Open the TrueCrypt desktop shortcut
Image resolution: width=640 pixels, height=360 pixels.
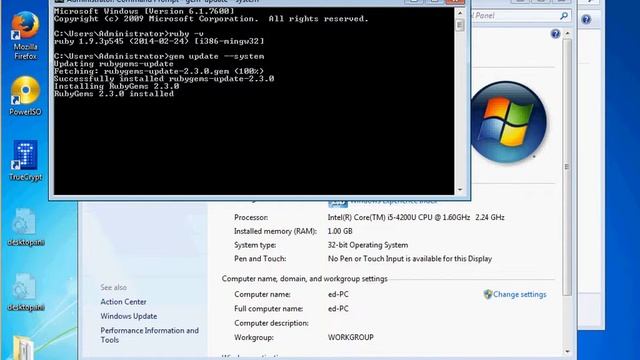[25, 160]
